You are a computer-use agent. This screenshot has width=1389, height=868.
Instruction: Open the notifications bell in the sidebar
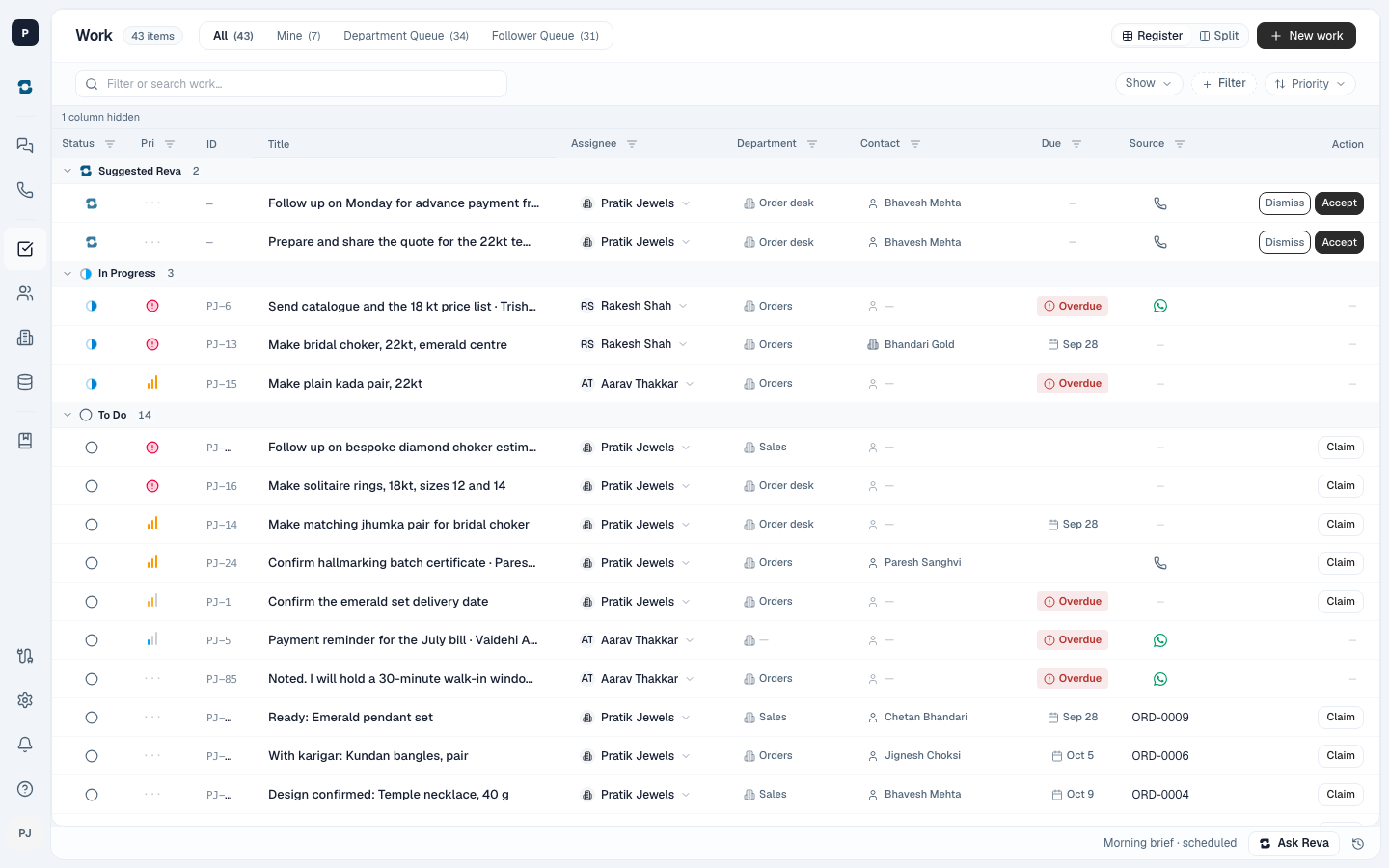click(x=25, y=745)
